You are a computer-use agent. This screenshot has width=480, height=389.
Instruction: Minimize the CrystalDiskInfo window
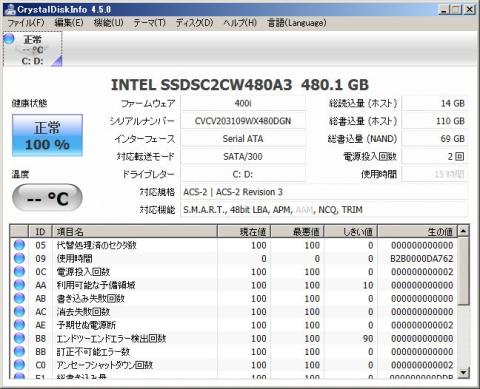click(x=444, y=9)
